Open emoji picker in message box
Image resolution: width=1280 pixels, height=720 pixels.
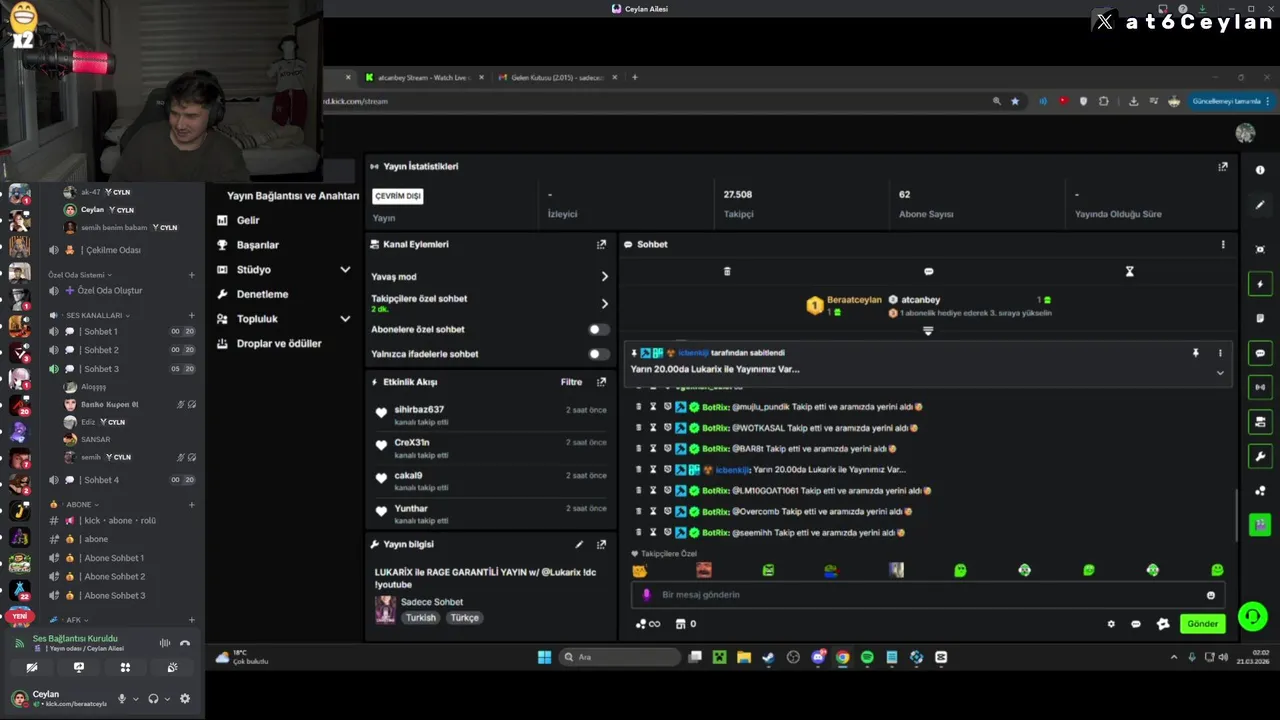click(1210, 595)
